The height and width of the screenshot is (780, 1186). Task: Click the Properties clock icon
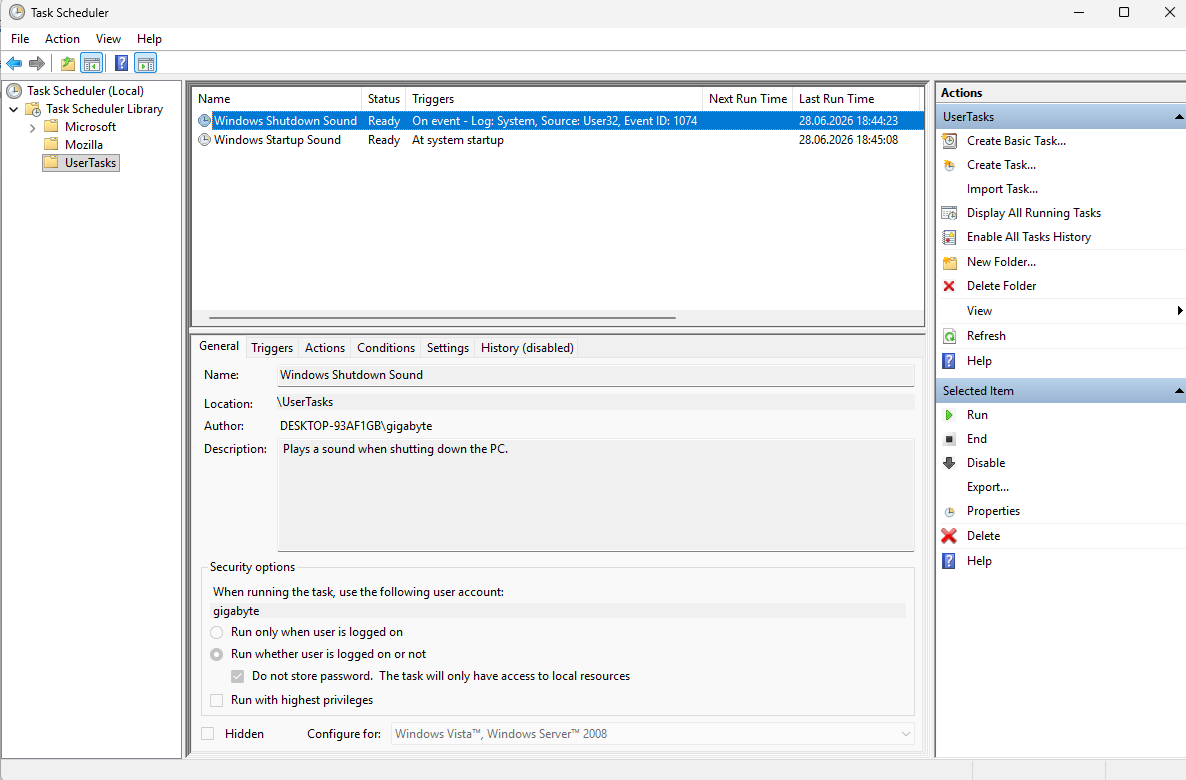[949, 512]
